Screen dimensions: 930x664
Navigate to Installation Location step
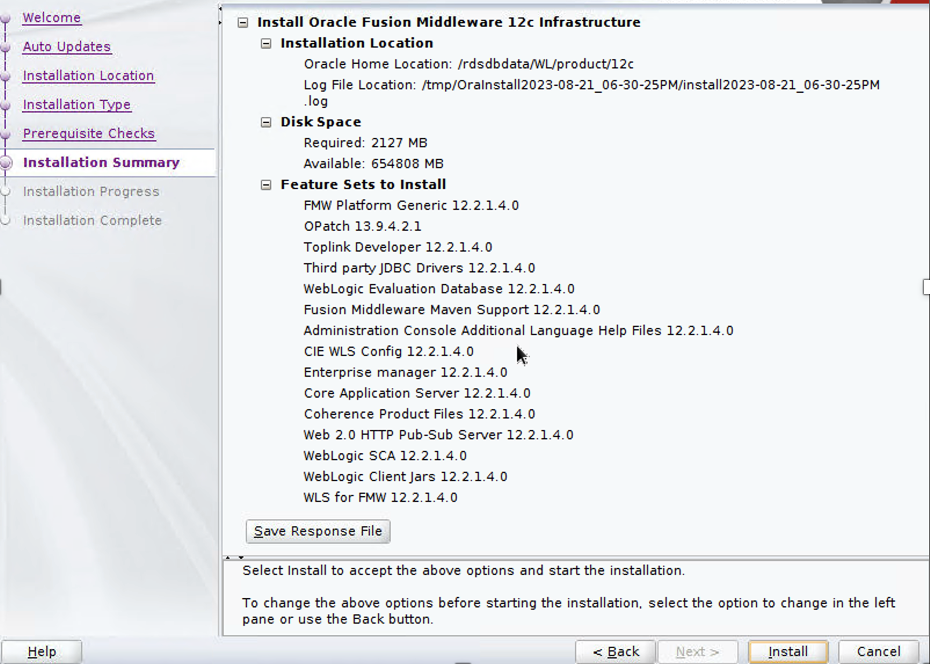coord(88,76)
